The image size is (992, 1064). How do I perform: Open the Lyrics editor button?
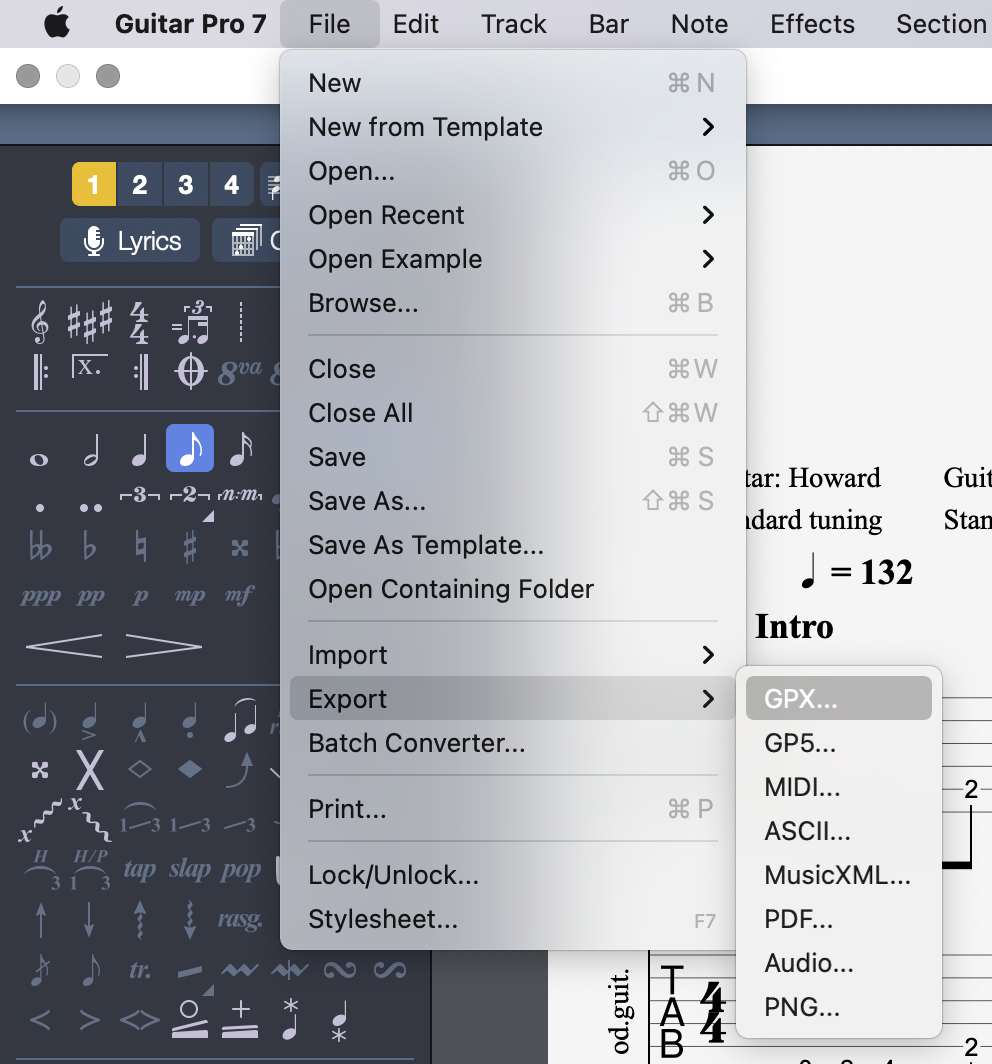(130, 240)
